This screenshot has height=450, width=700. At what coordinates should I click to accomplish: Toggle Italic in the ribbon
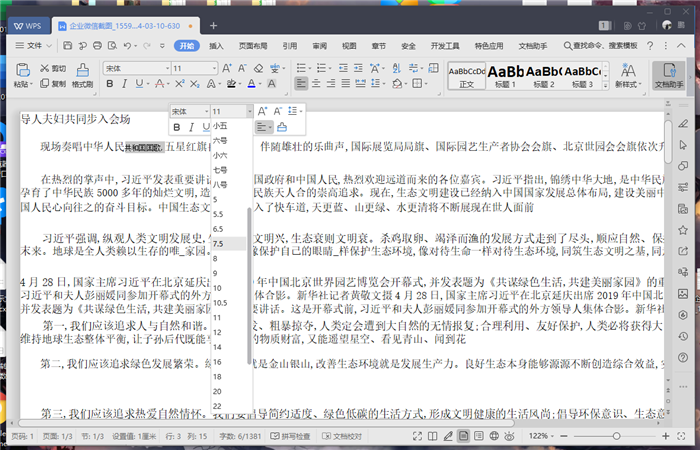point(125,83)
